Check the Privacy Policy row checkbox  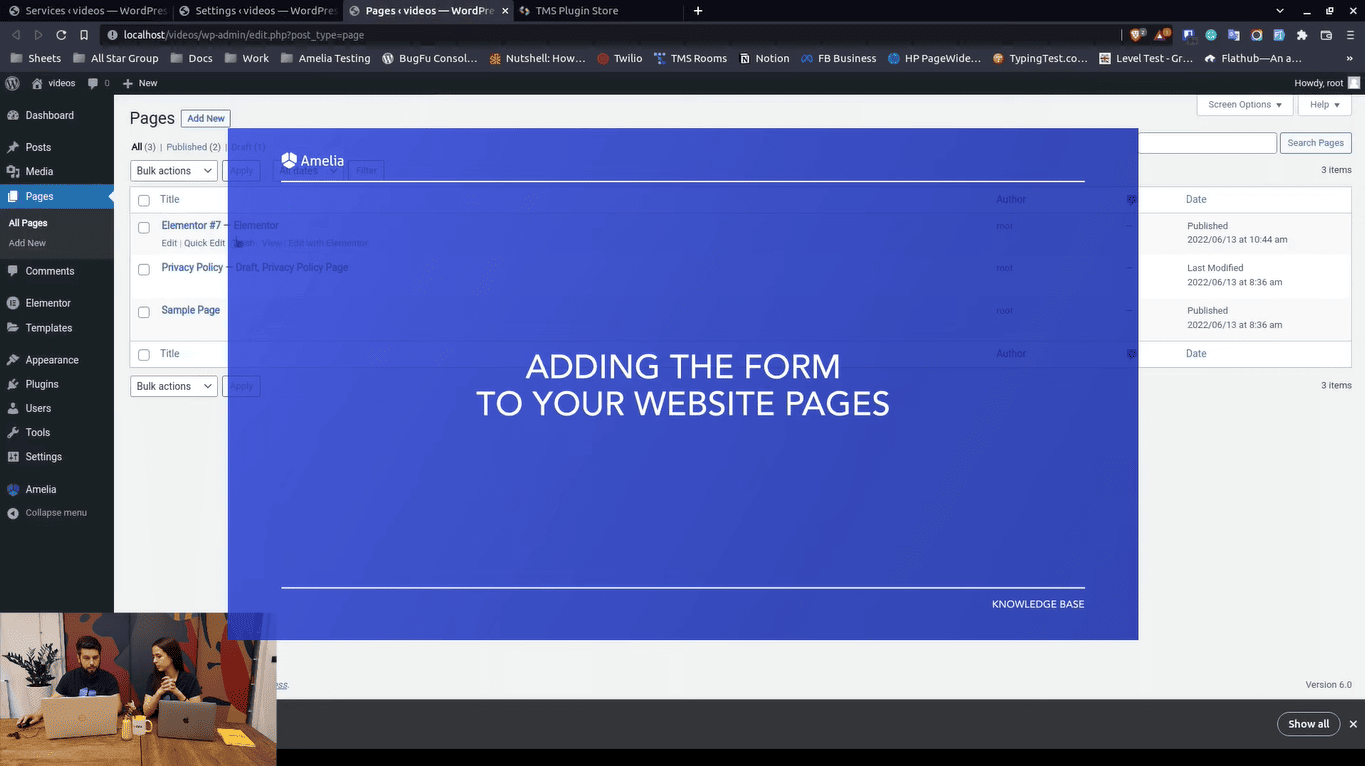point(144,269)
